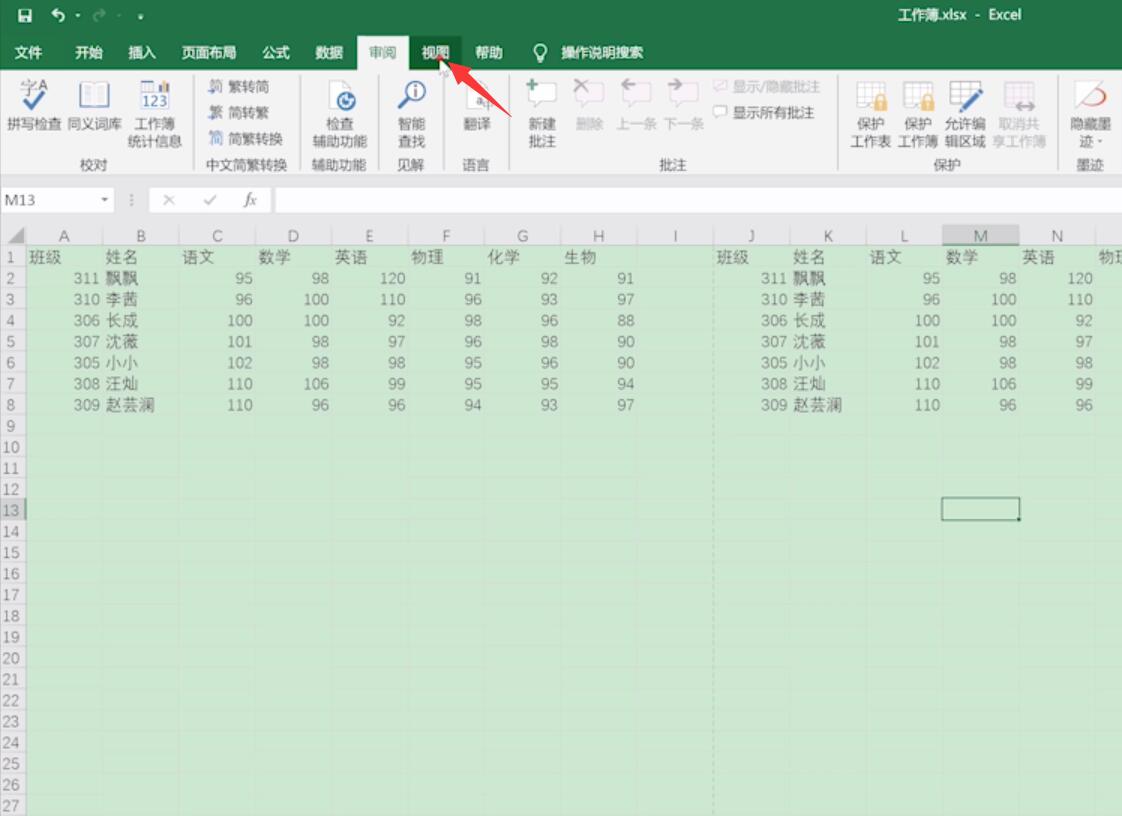Image resolution: width=1122 pixels, height=816 pixels.
Task: Select column M header
Action: (x=980, y=235)
